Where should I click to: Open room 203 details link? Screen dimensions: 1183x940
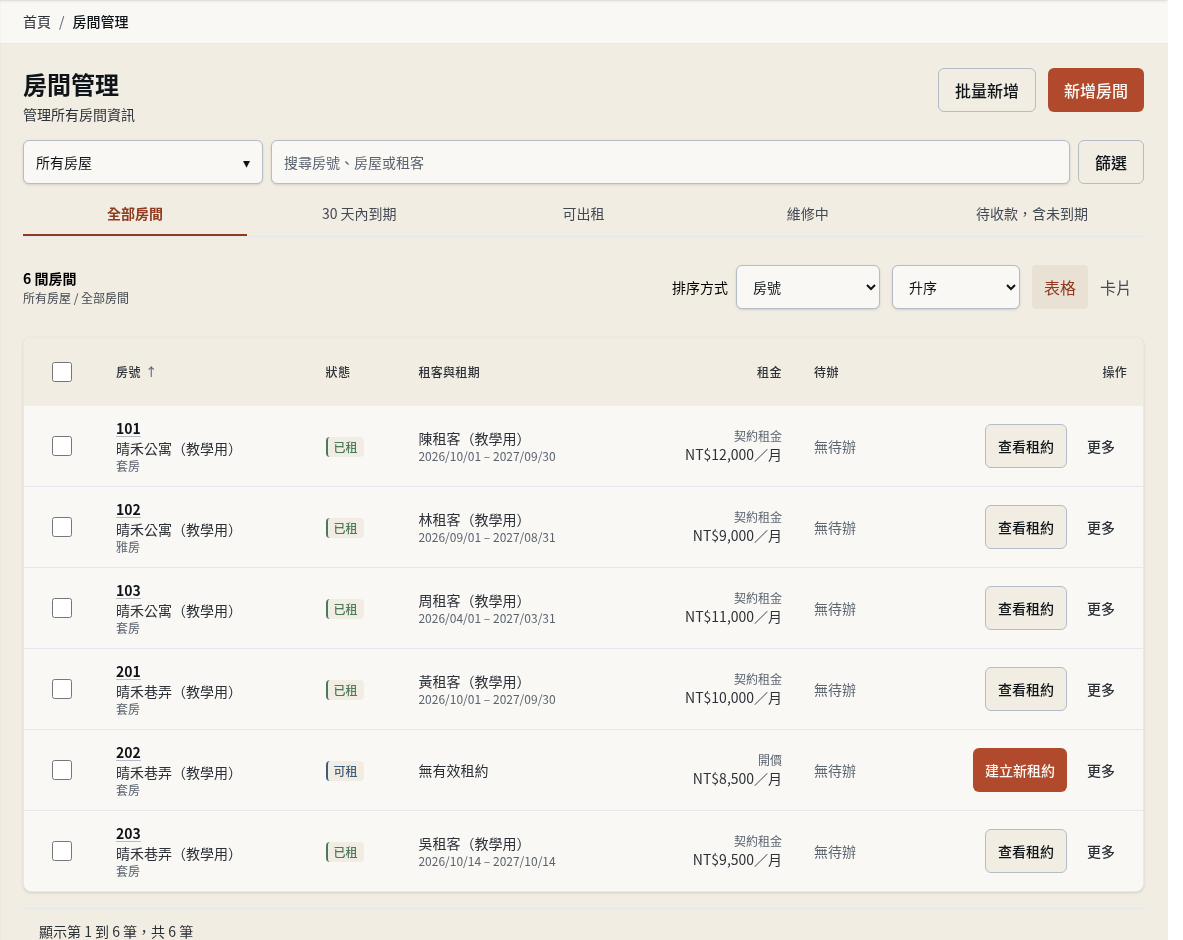click(x=128, y=834)
